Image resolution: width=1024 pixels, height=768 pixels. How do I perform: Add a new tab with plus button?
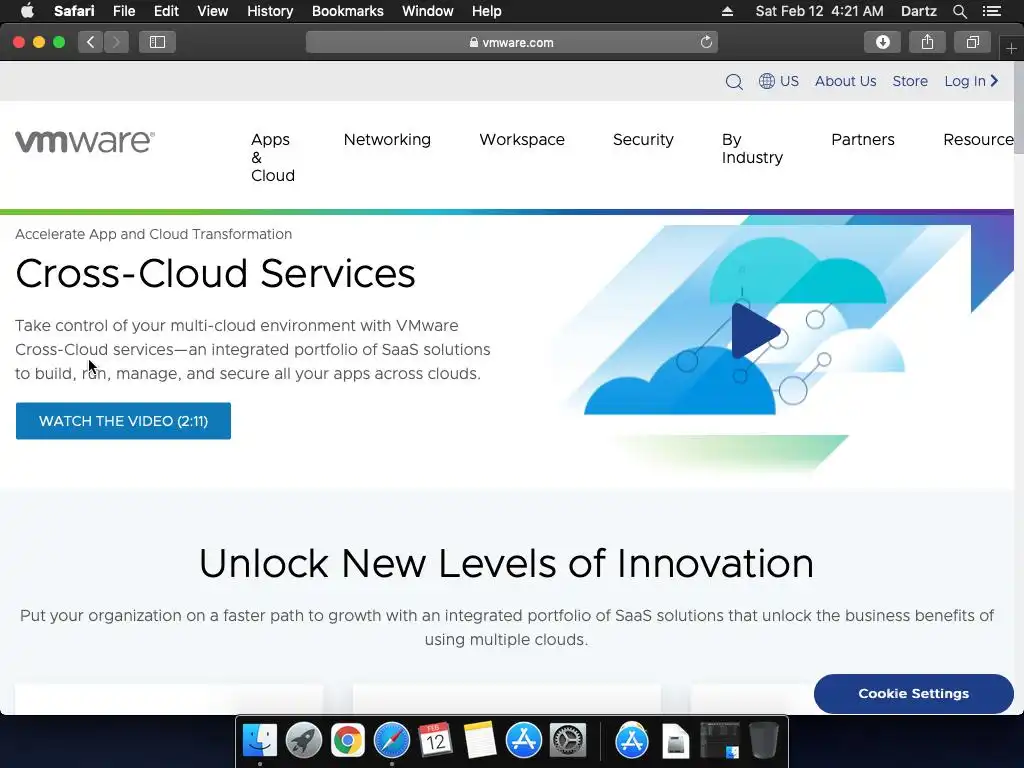tap(1011, 48)
